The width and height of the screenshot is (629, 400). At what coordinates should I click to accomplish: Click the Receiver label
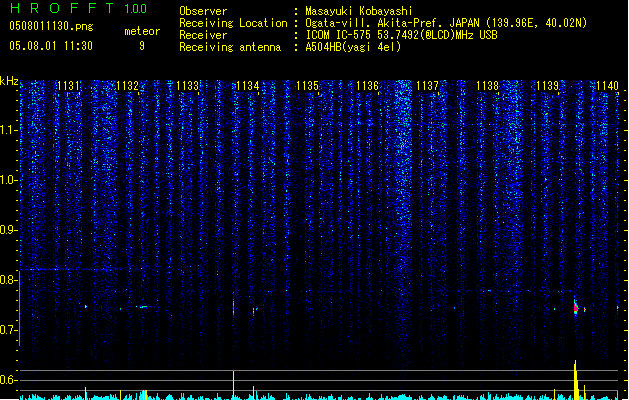click(x=203, y=35)
